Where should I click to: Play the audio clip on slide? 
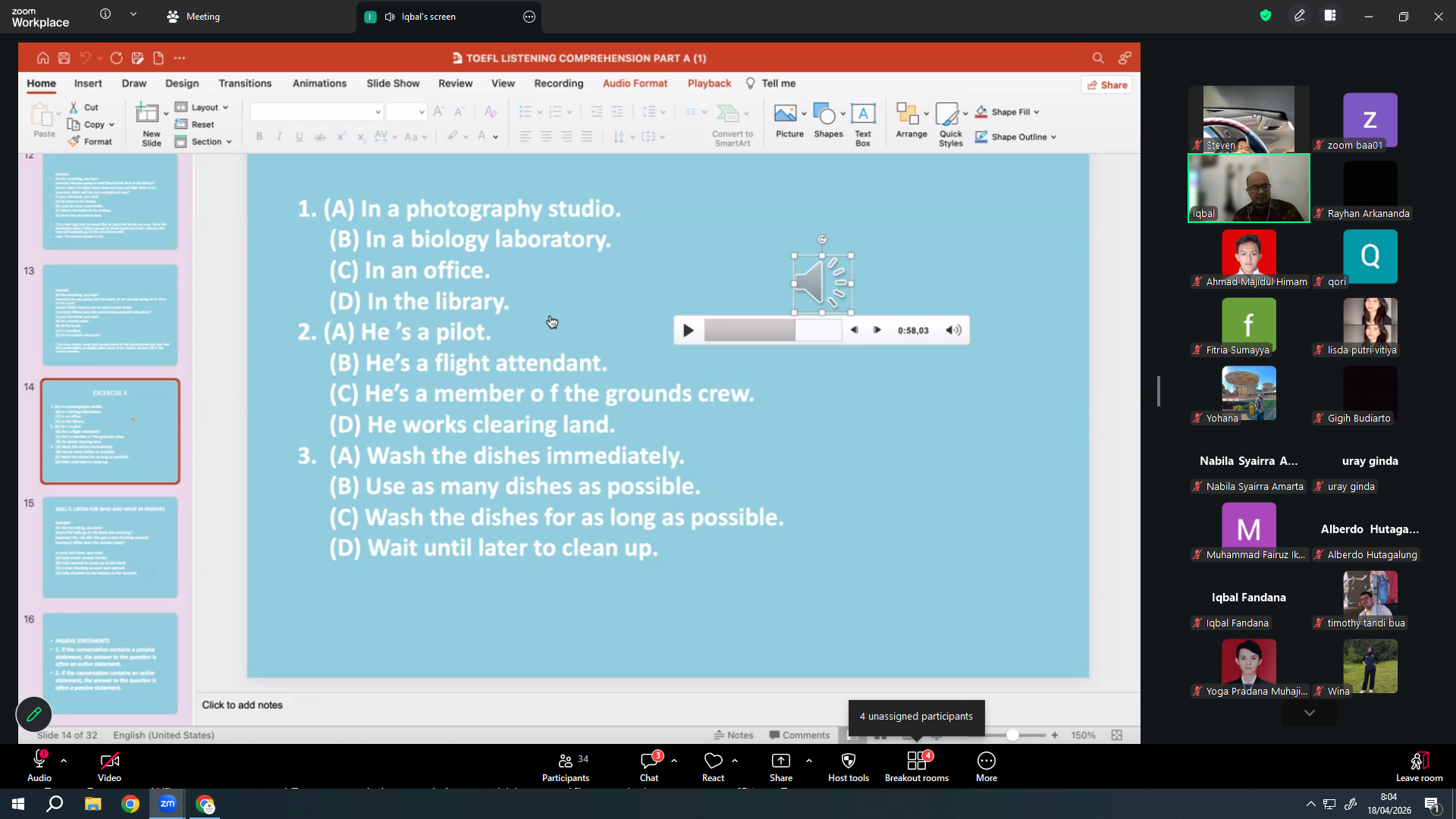coord(688,331)
